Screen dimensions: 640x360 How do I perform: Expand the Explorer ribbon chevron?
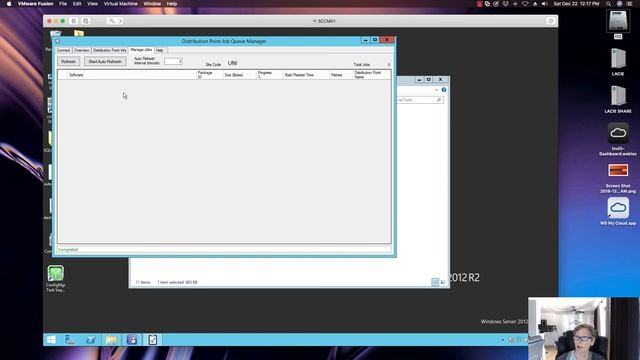[437, 90]
